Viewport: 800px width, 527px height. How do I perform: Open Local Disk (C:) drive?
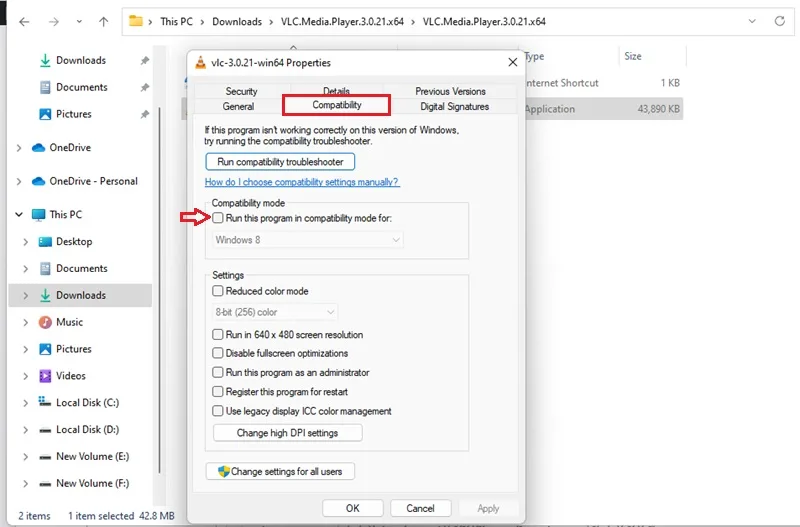87,403
